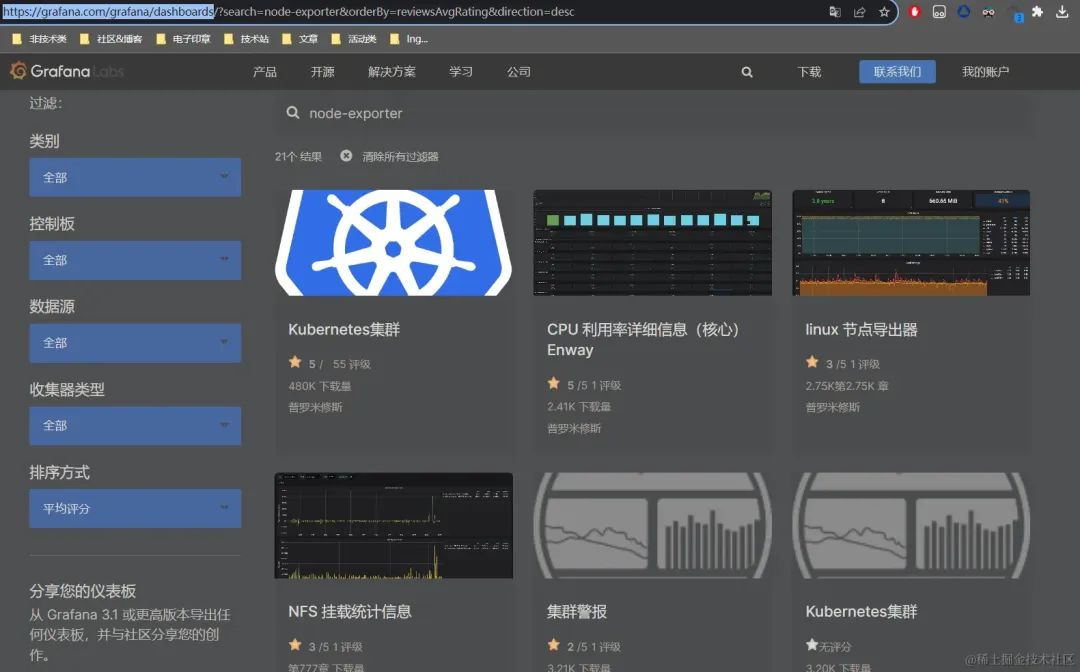The height and width of the screenshot is (672, 1080).
Task: Open the 技术站 bookmark folder
Action: point(247,39)
